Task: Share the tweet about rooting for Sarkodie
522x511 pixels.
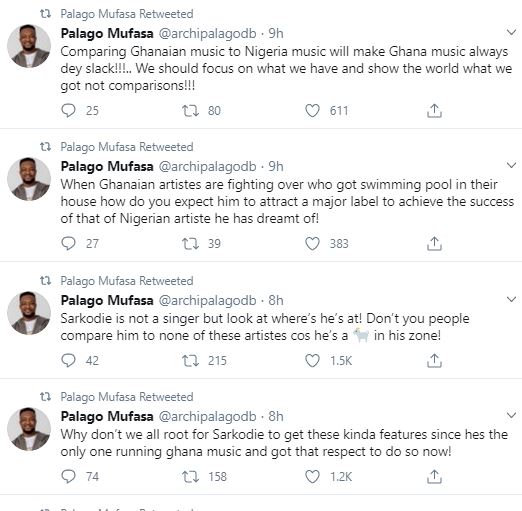Action: point(434,476)
